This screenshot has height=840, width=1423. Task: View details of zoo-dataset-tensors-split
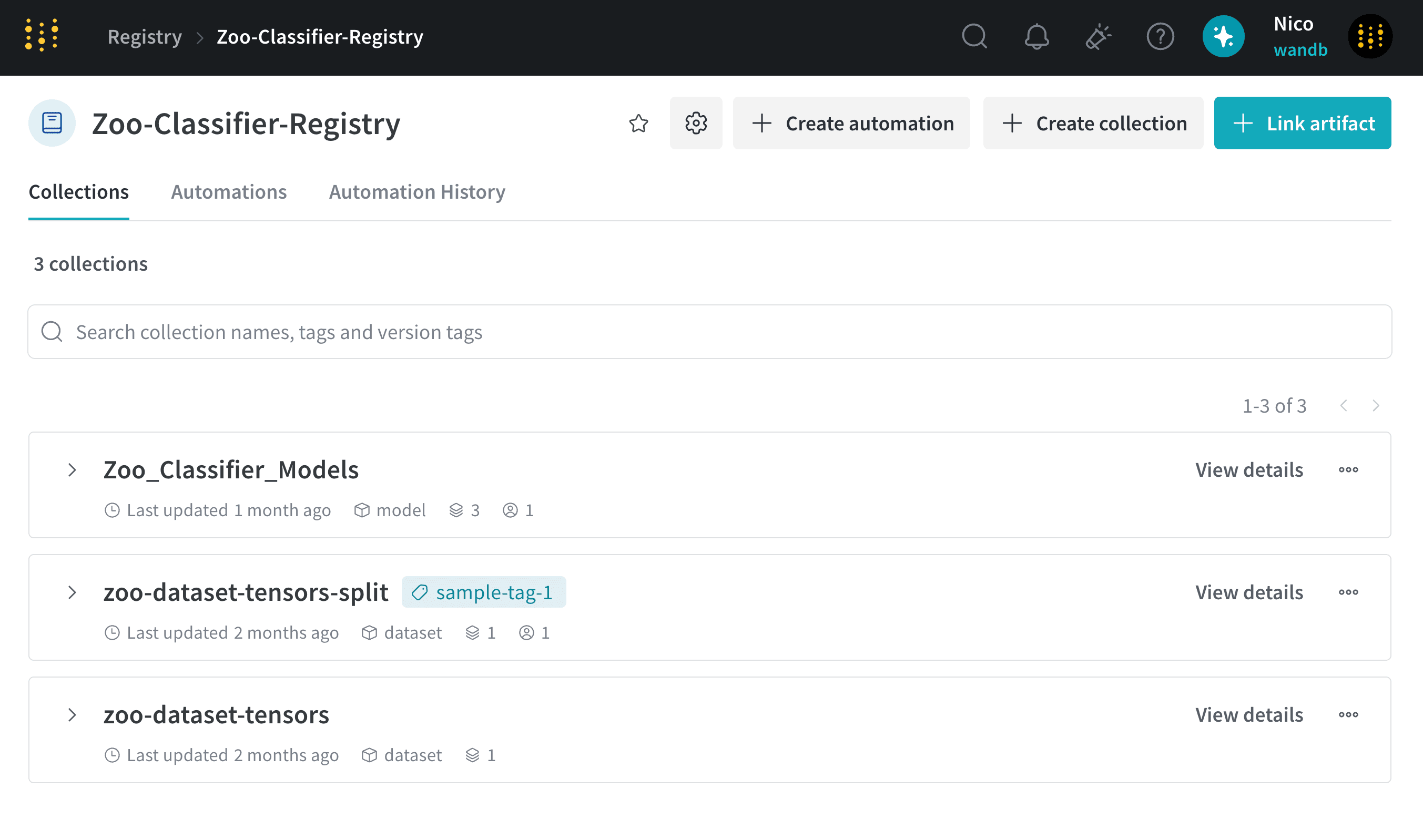pos(1249,592)
